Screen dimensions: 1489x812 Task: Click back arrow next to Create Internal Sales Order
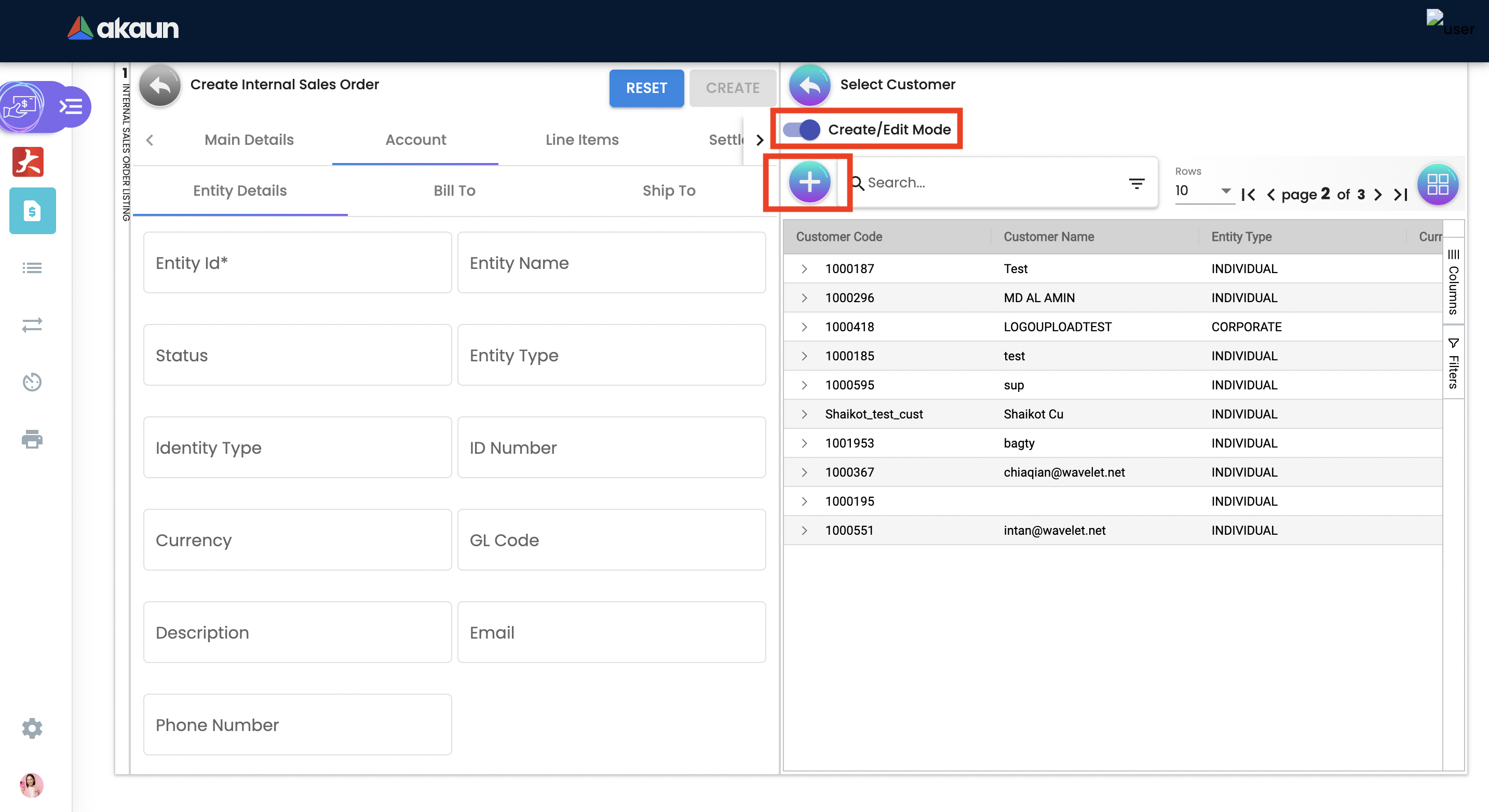pyautogui.click(x=159, y=86)
